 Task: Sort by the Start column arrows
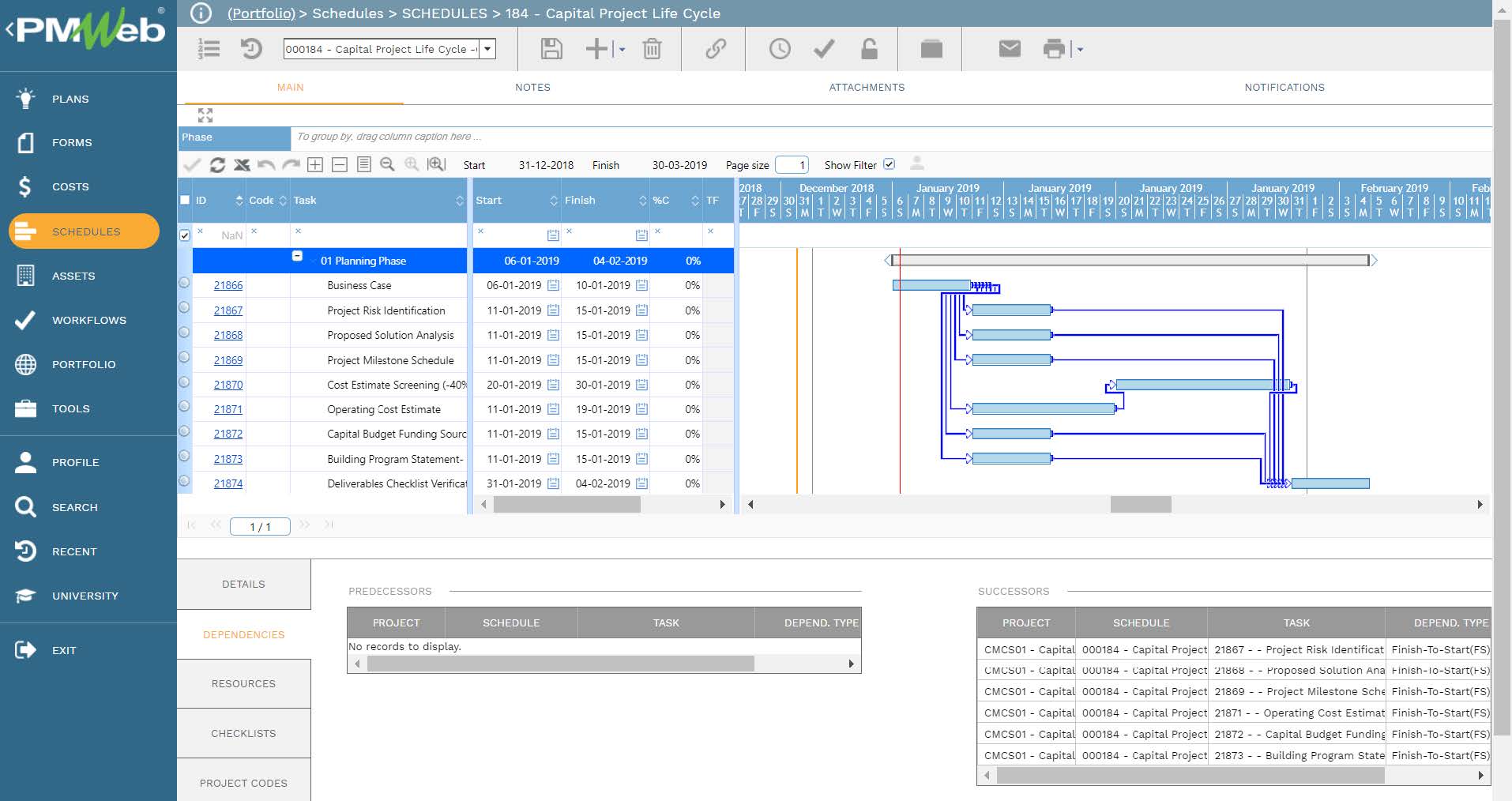tap(554, 201)
